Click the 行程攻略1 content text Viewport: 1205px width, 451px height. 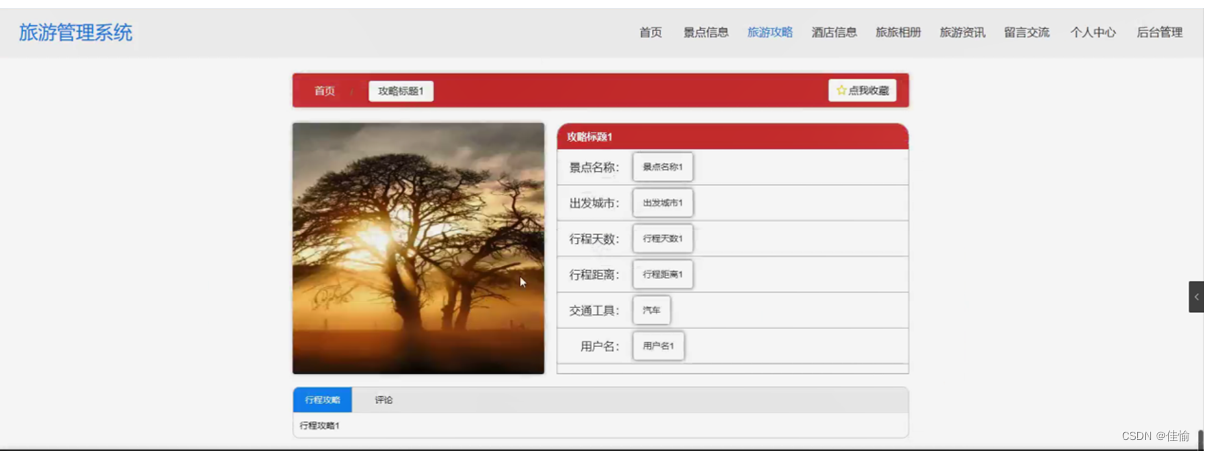[320, 426]
